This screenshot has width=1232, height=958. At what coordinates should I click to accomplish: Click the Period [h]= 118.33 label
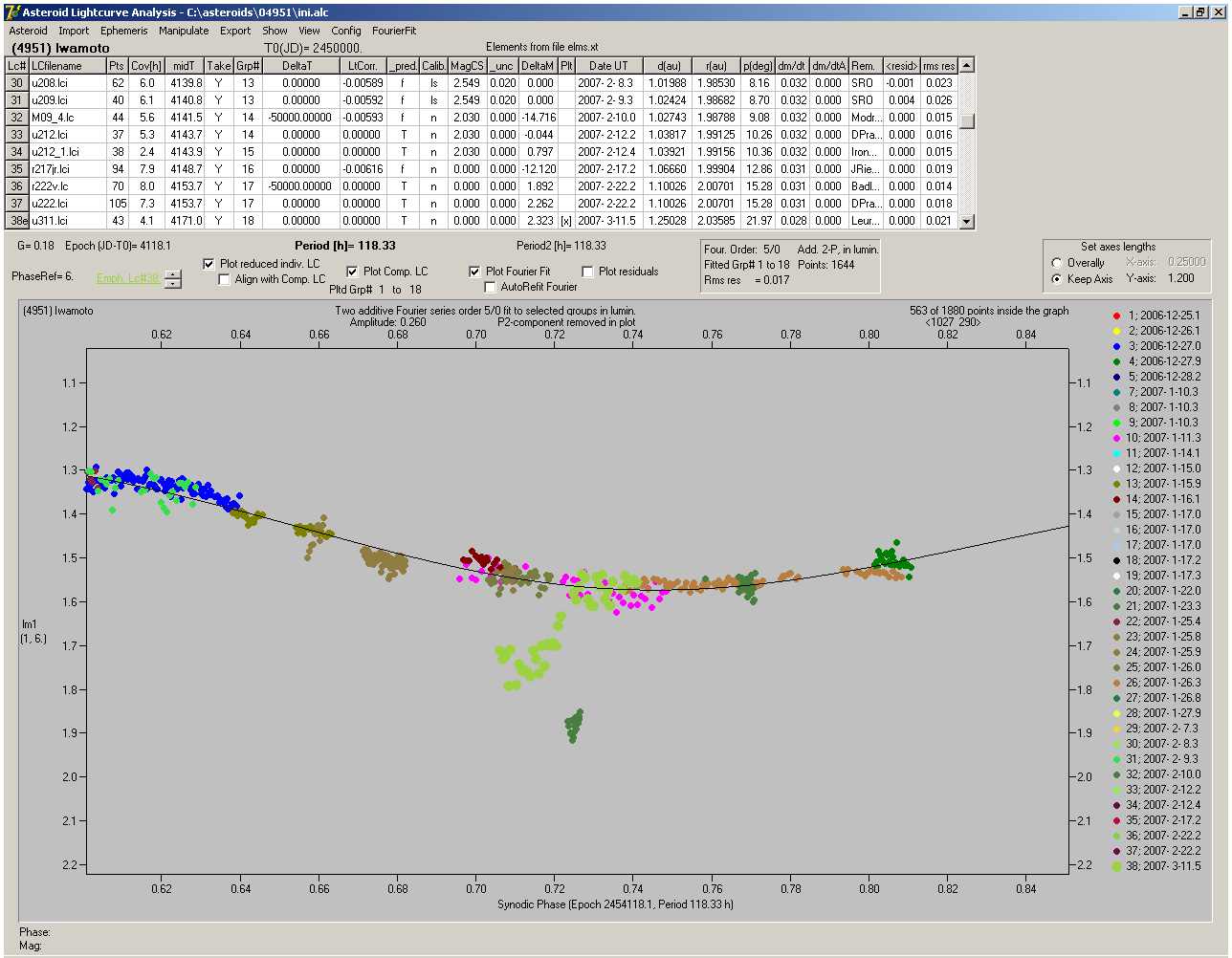click(345, 246)
